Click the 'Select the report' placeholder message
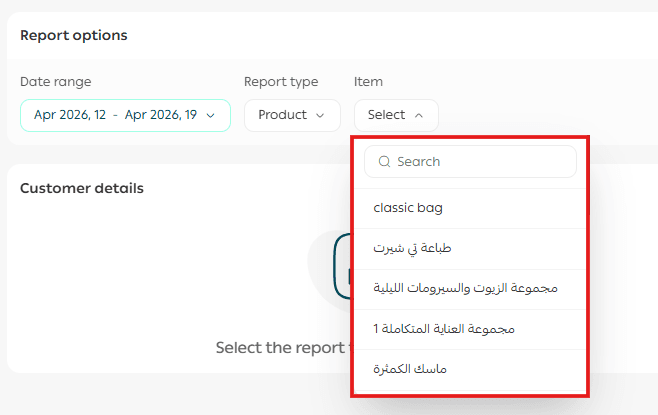The width and height of the screenshot is (658, 415). pos(280,348)
